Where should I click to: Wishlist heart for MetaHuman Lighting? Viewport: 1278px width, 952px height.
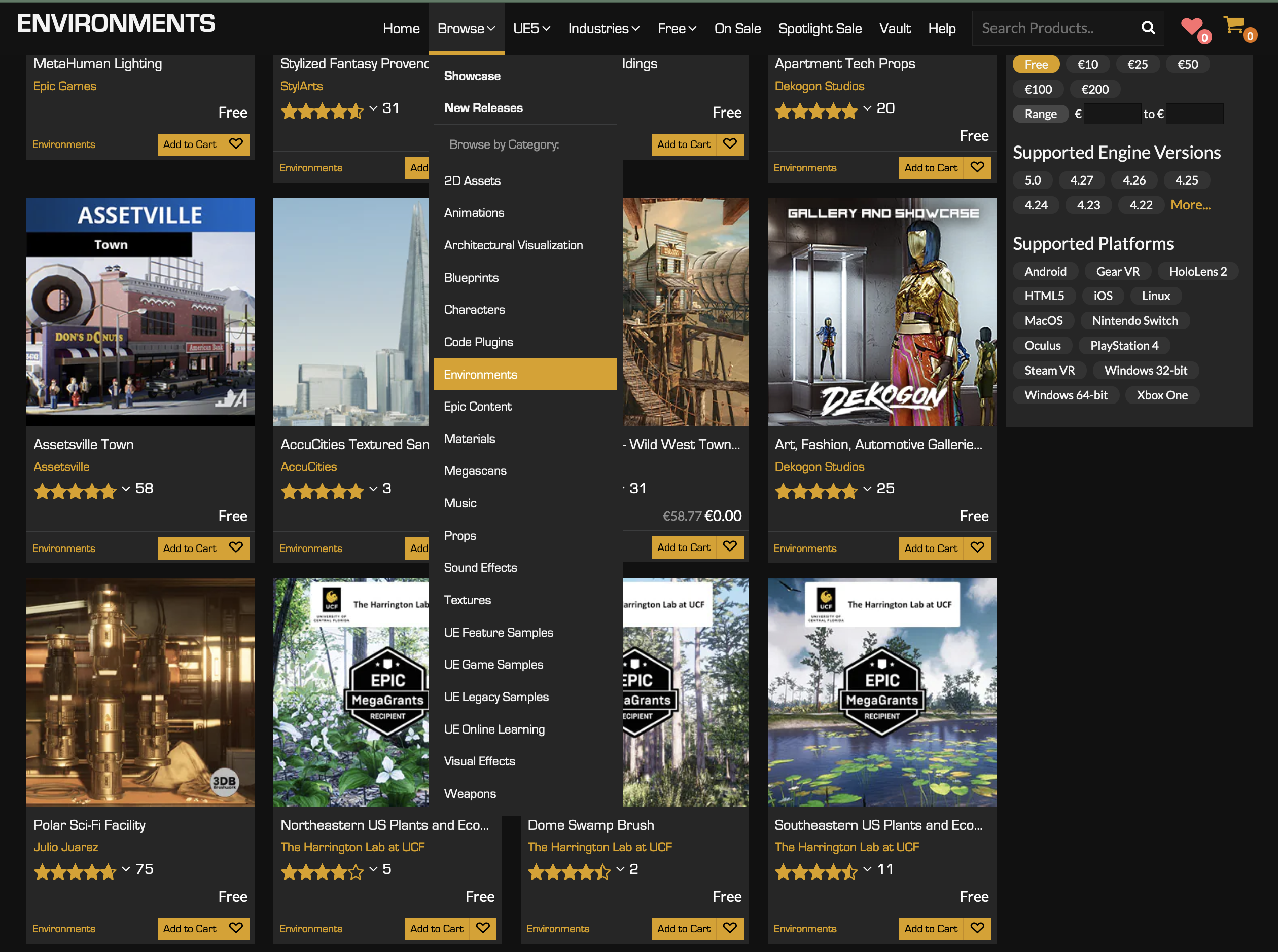[236, 143]
